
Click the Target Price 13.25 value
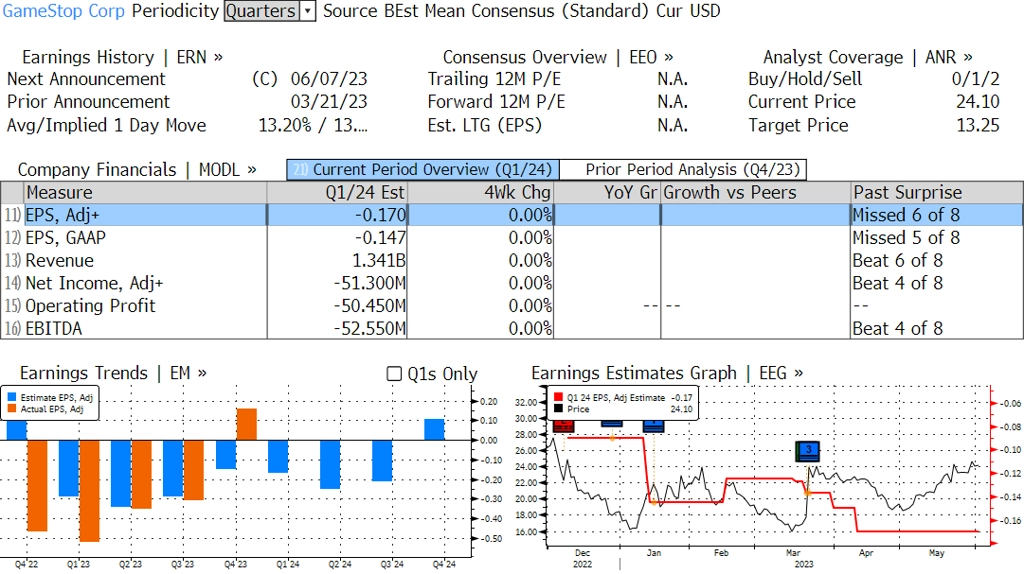point(978,125)
